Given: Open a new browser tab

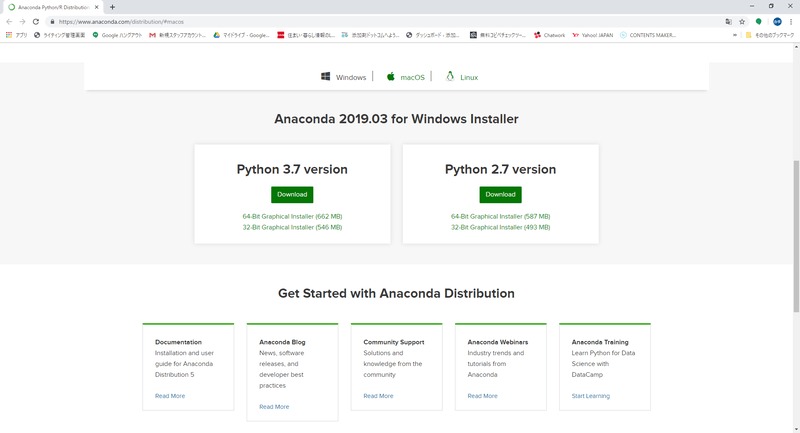Looking at the screenshot, I should (112, 7).
